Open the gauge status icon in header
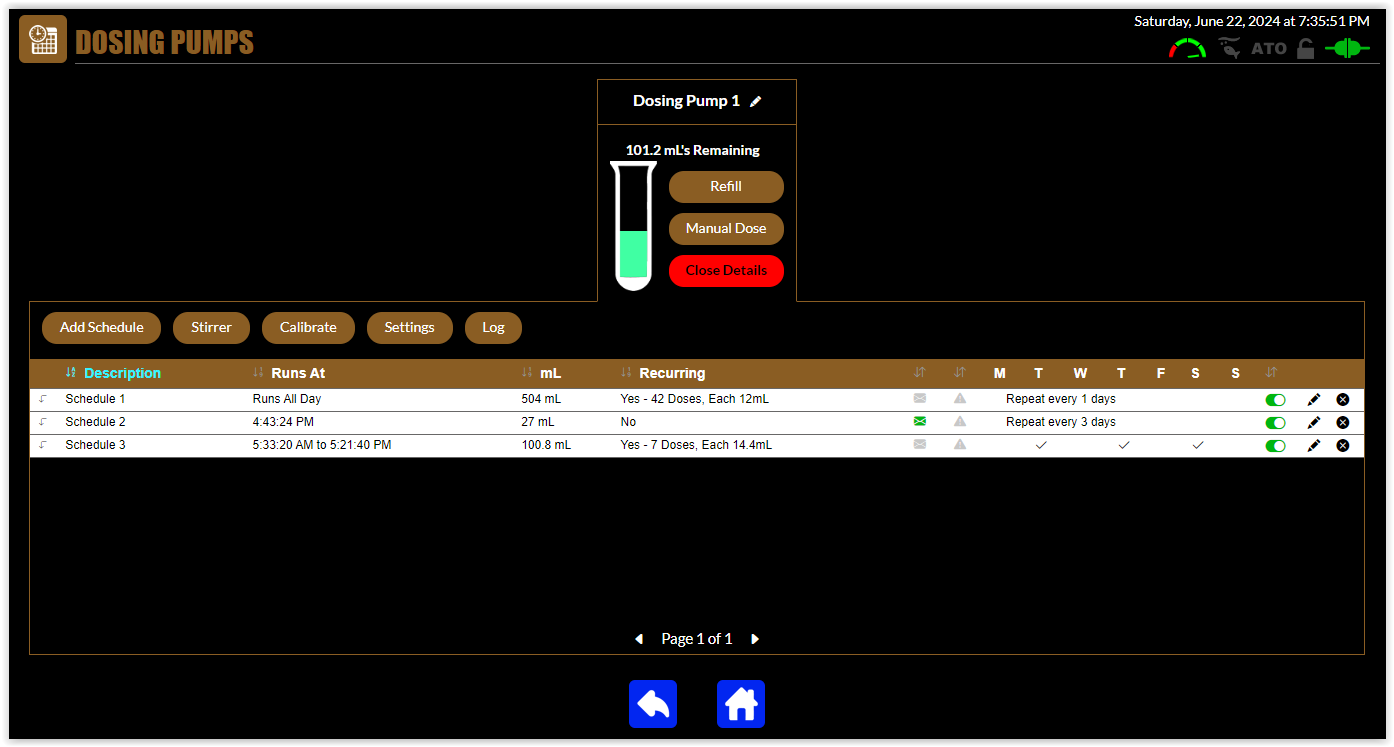 (1187, 48)
